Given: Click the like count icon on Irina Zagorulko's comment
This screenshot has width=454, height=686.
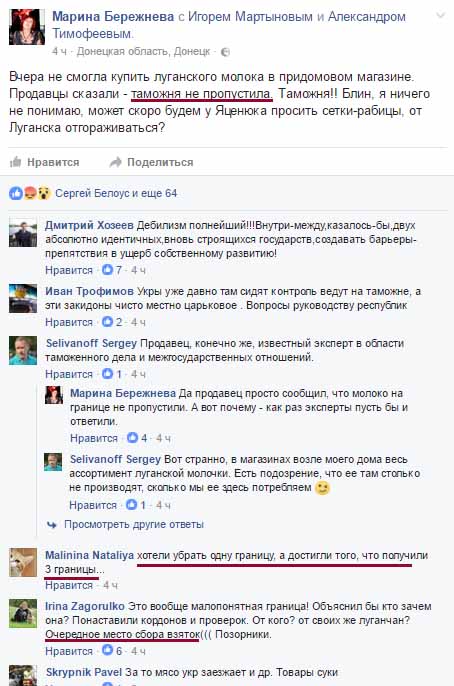Looking at the screenshot, I should (x=107, y=651).
